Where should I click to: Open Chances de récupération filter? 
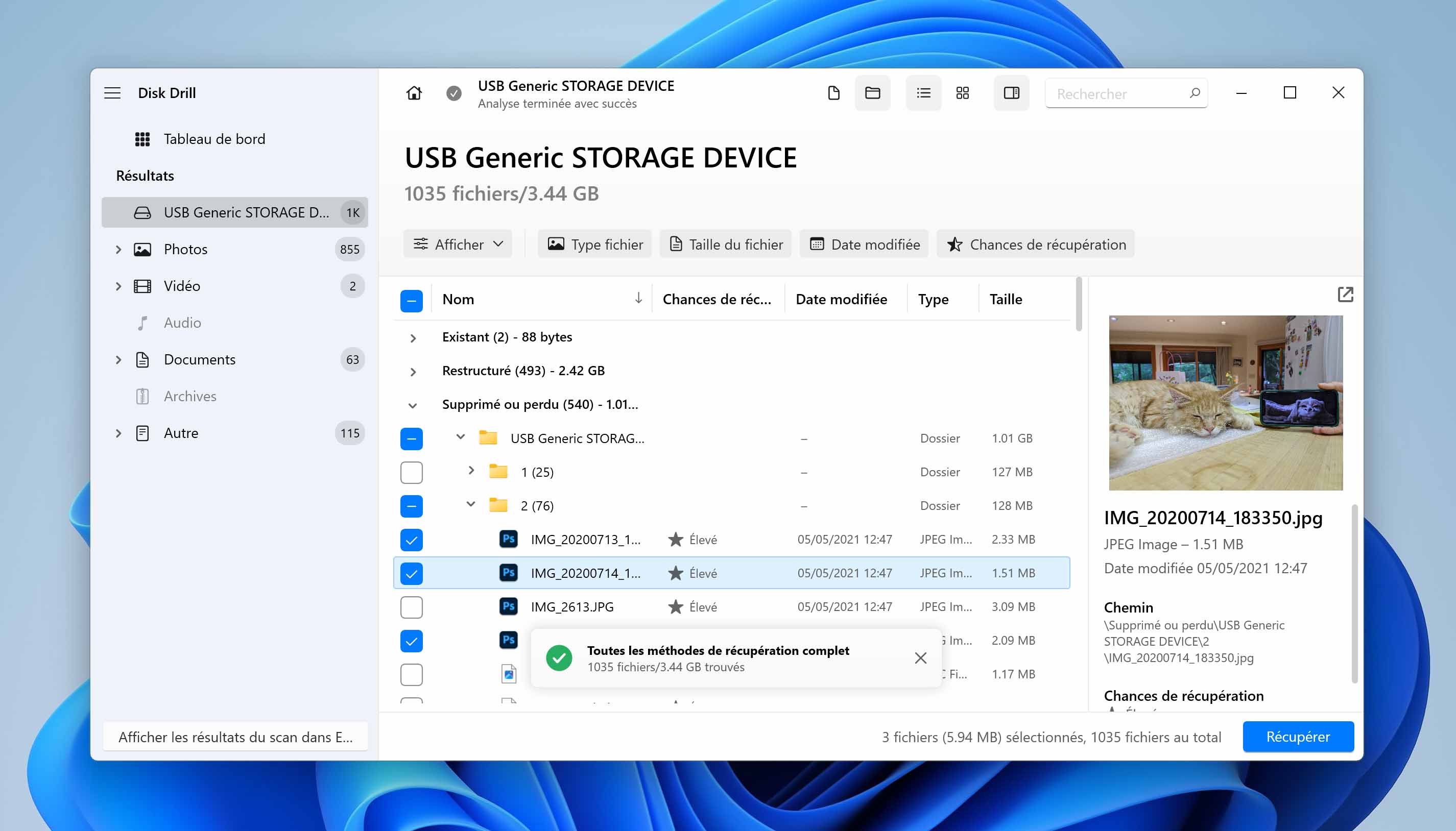point(1036,245)
